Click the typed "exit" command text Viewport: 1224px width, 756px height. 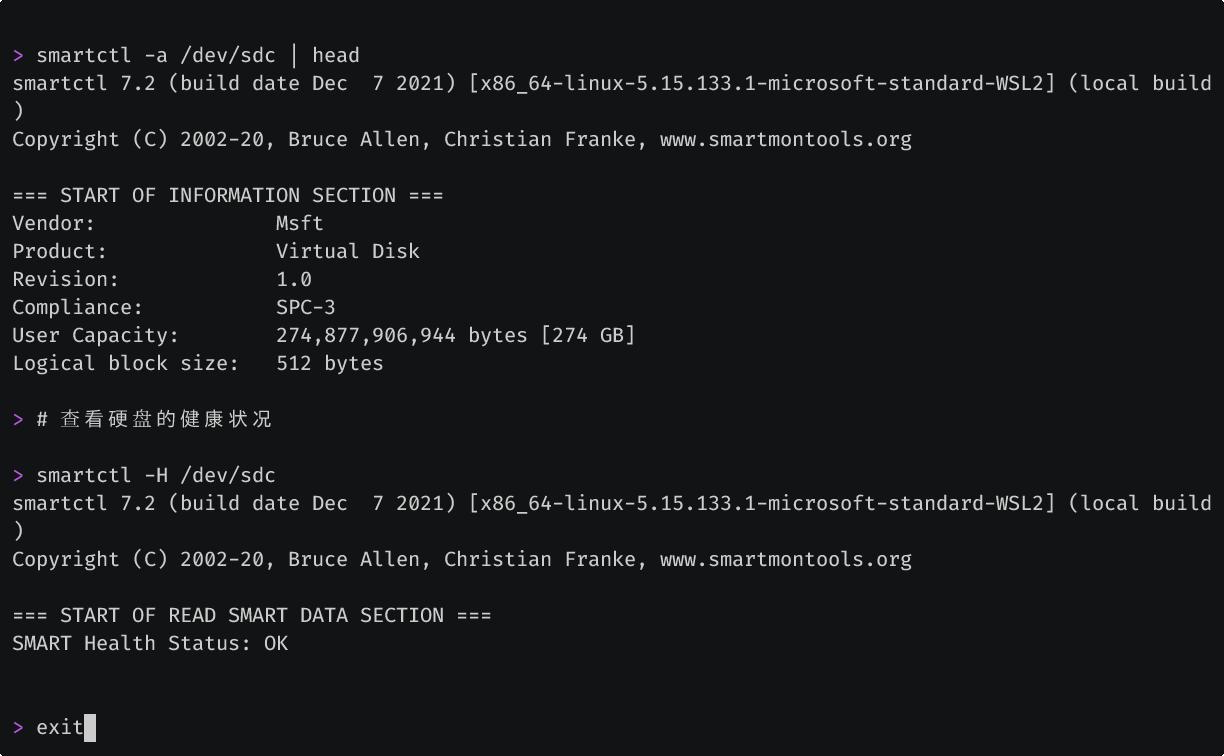[x=60, y=728]
